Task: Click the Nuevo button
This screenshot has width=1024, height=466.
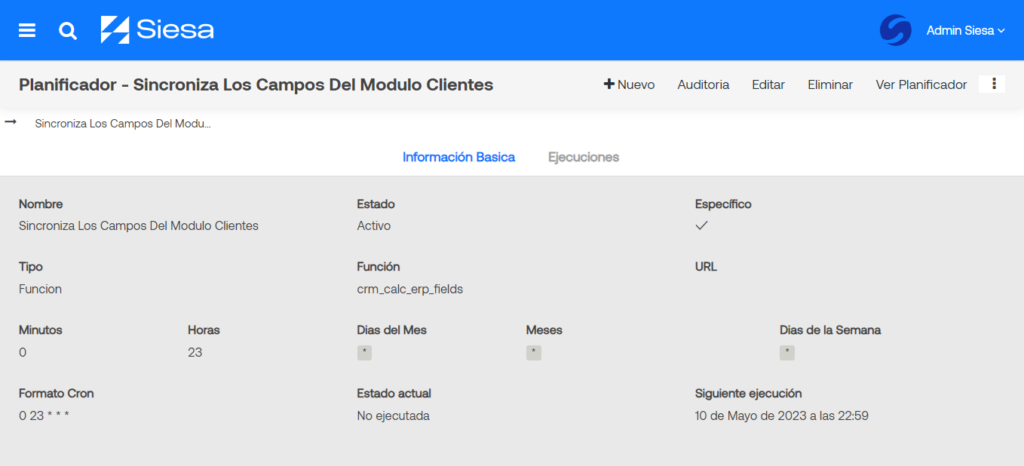Action: tap(629, 85)
